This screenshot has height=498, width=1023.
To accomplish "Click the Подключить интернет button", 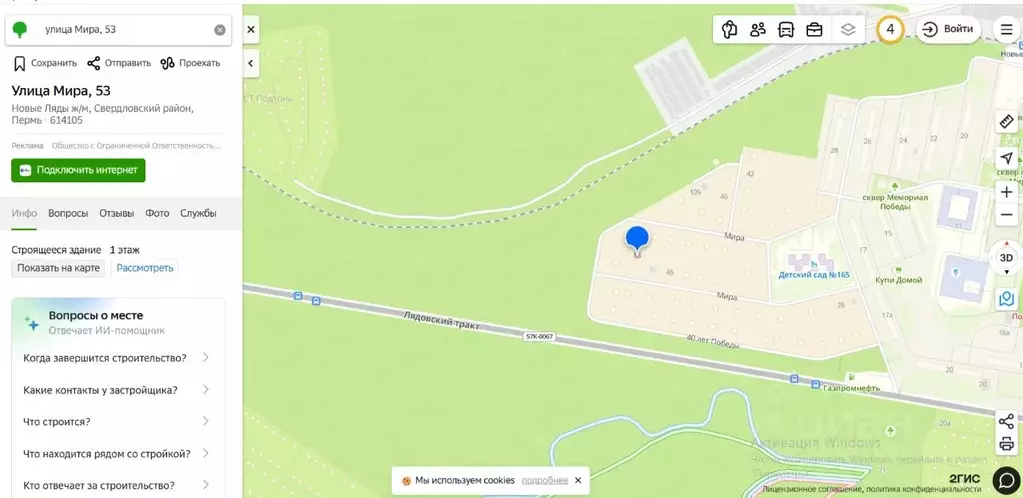I will 78,170.
